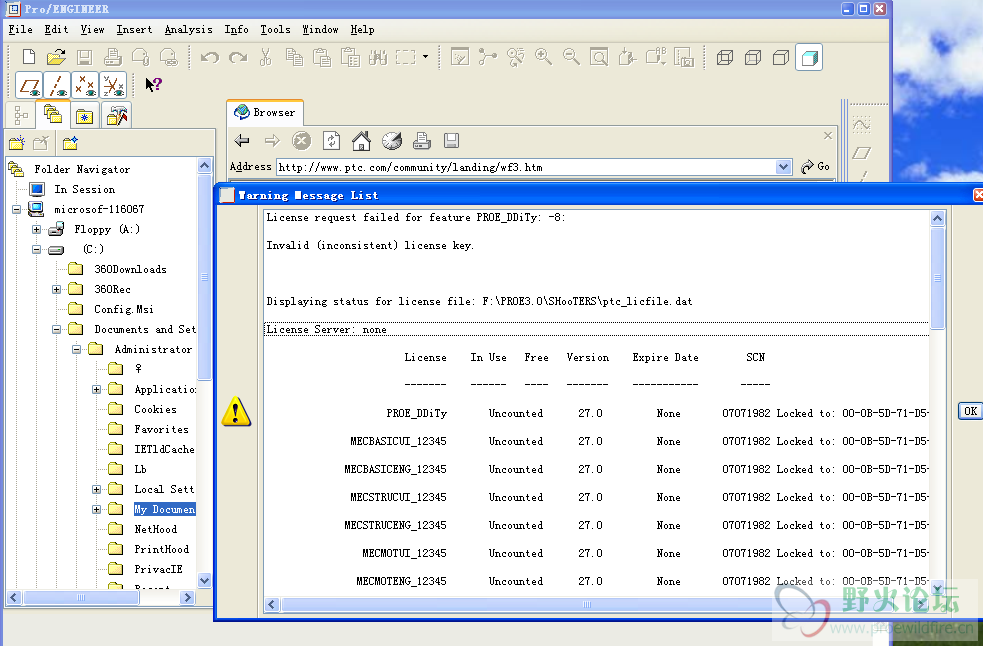Screen dimensions: 983x646
Task: Open the Insert menu
Action: [x=134, y=29]
